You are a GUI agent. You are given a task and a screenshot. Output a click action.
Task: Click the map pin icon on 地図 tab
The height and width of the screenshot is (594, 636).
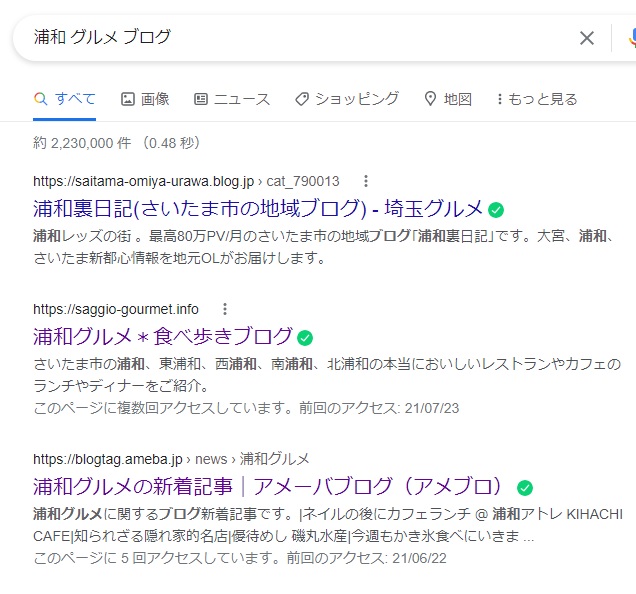coord(430,99)
